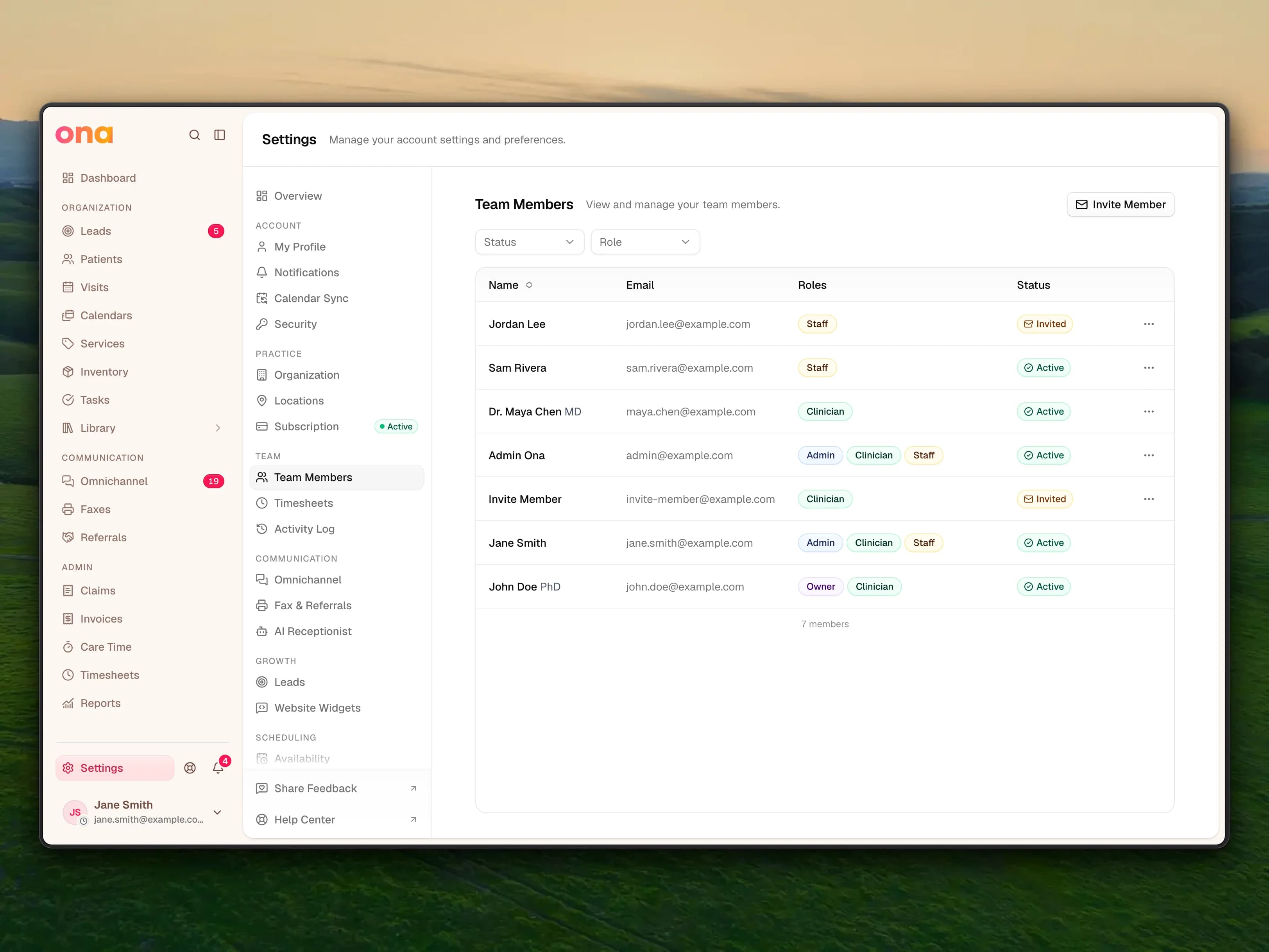Click the JS user avatar
This screenshot has width=1269, height=952.
tap(75, 812)
